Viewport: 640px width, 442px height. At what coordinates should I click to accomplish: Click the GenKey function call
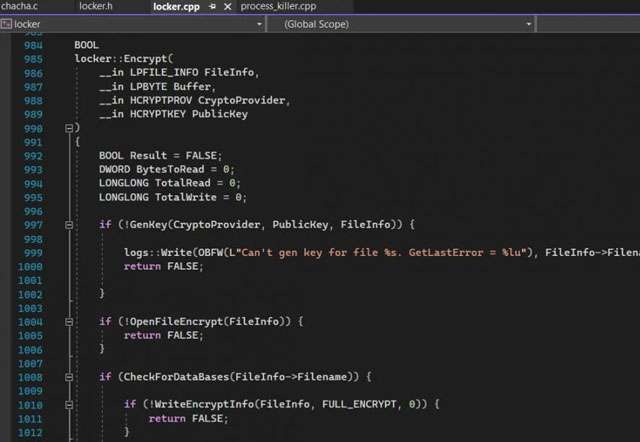tap(149, 224)
